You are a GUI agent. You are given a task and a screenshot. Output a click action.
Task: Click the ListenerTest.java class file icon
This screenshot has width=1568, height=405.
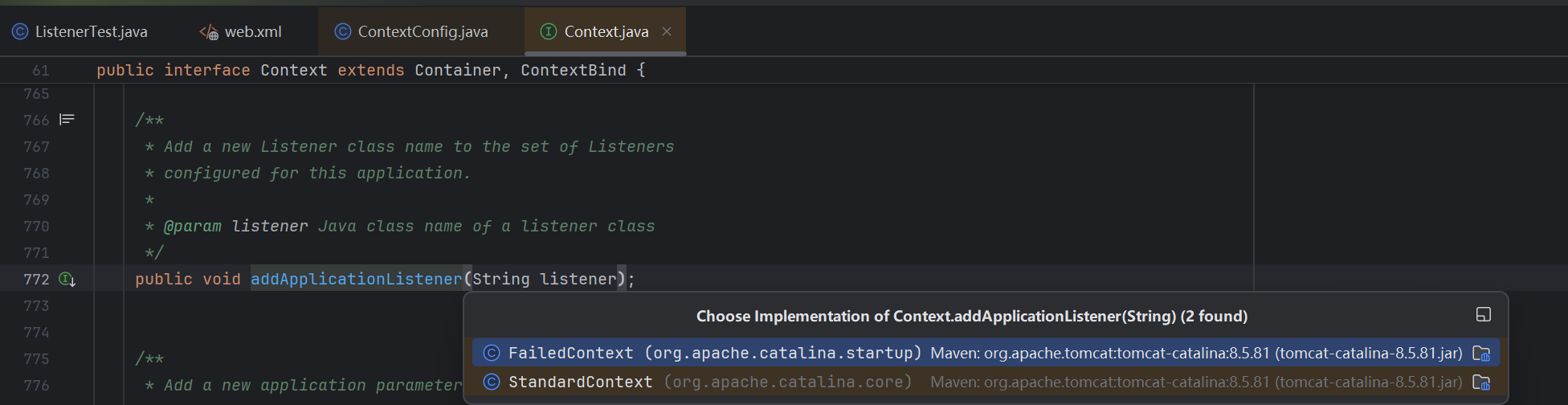pyautogui.click(x=20, y=31)
